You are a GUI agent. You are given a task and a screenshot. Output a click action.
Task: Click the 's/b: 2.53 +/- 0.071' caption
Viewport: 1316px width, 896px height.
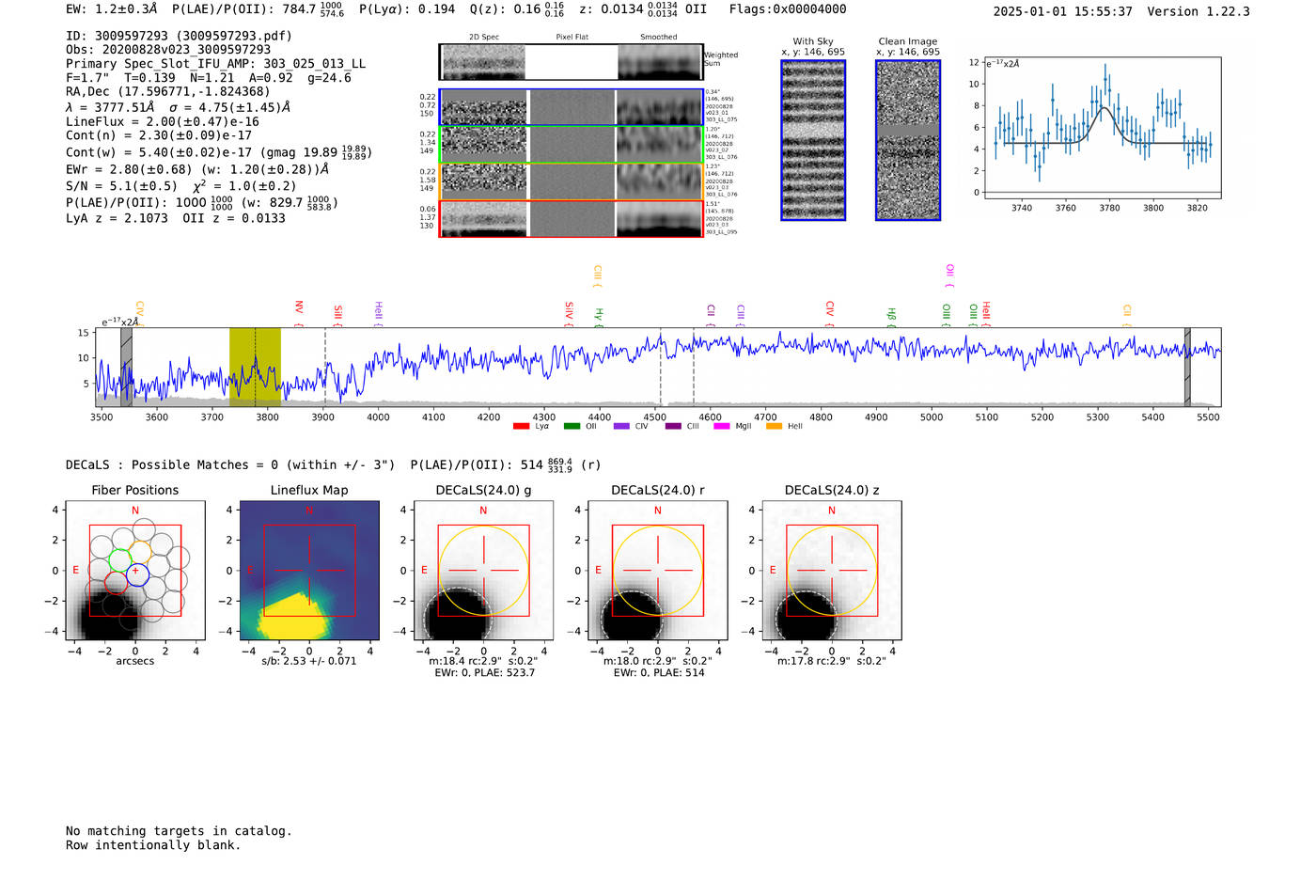309,661
